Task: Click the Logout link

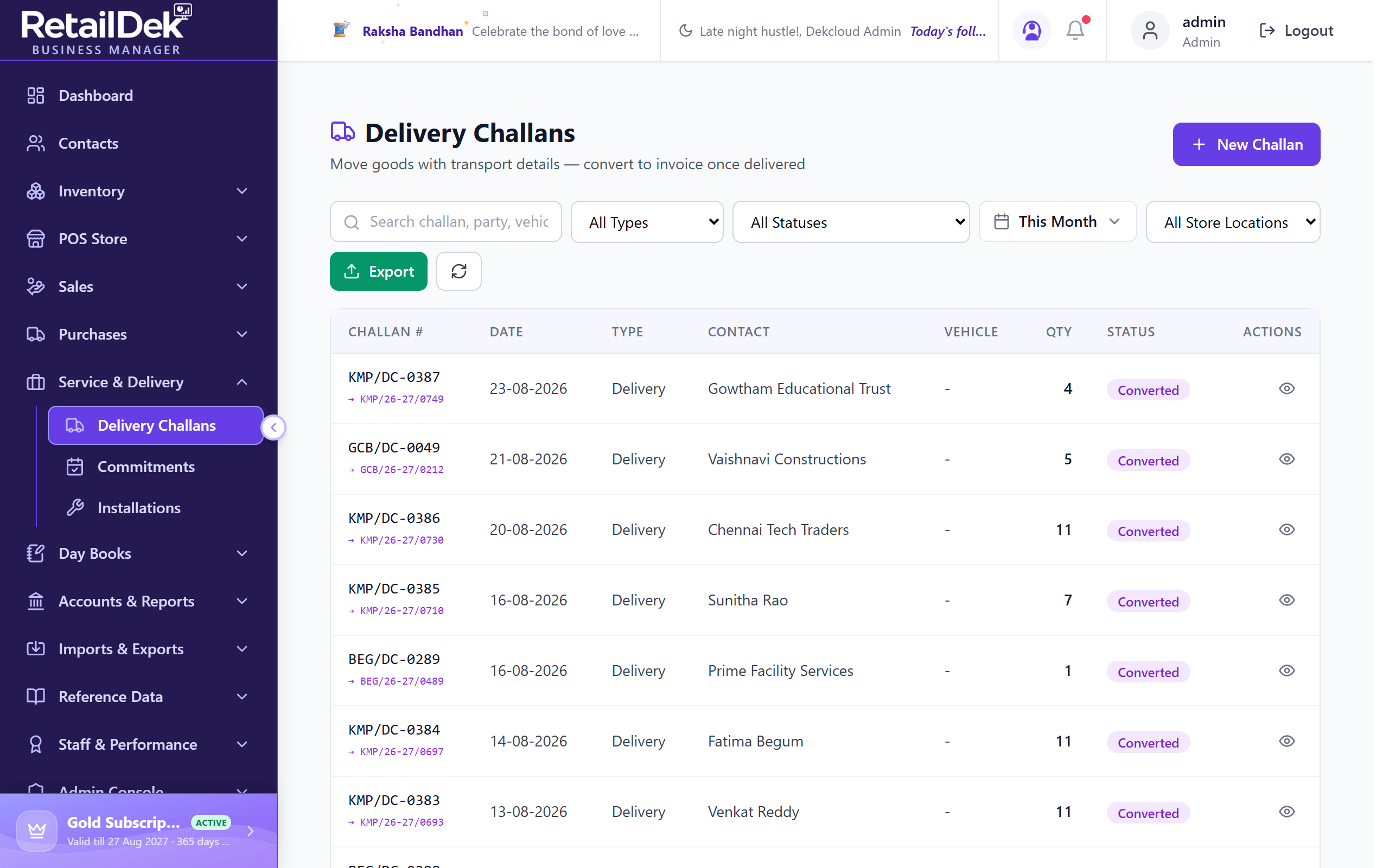Action: coord(1296,30)
